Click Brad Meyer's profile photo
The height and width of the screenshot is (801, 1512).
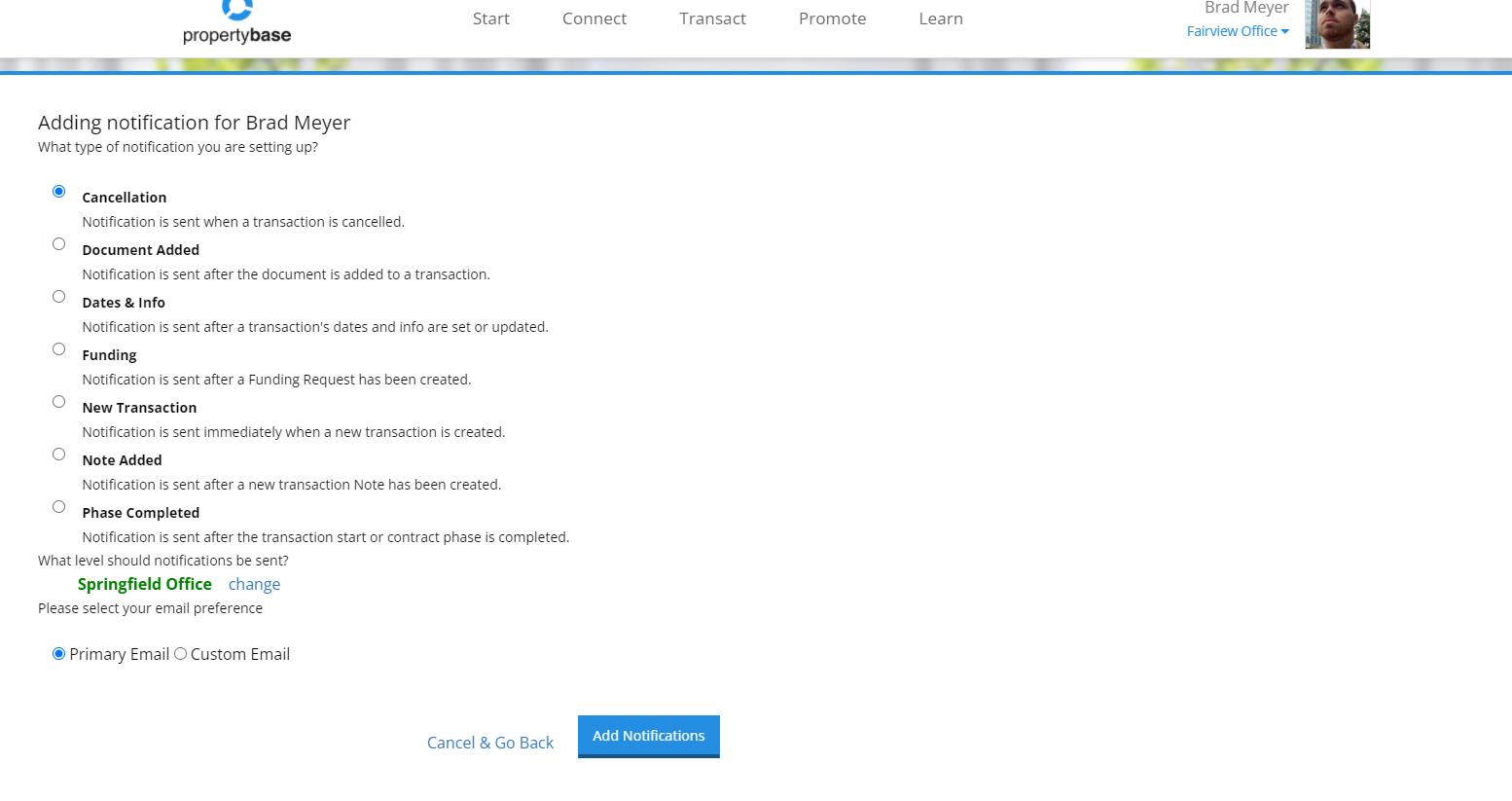1337,24
